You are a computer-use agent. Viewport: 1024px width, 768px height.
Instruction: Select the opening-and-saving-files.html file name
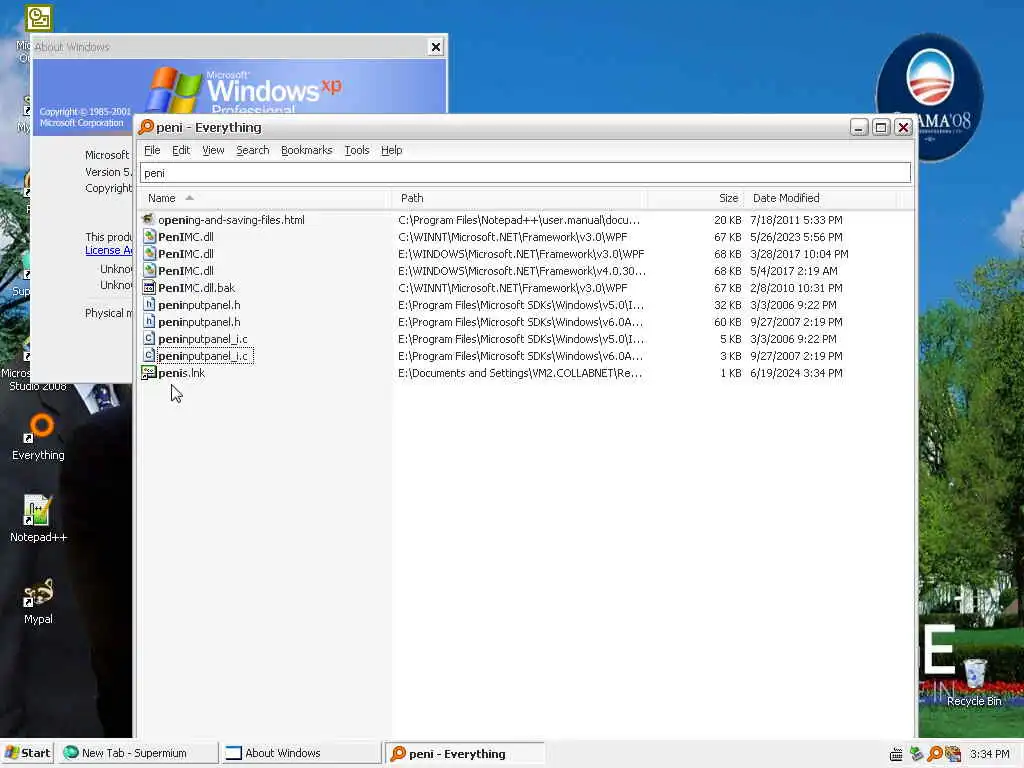pos(231,219)
